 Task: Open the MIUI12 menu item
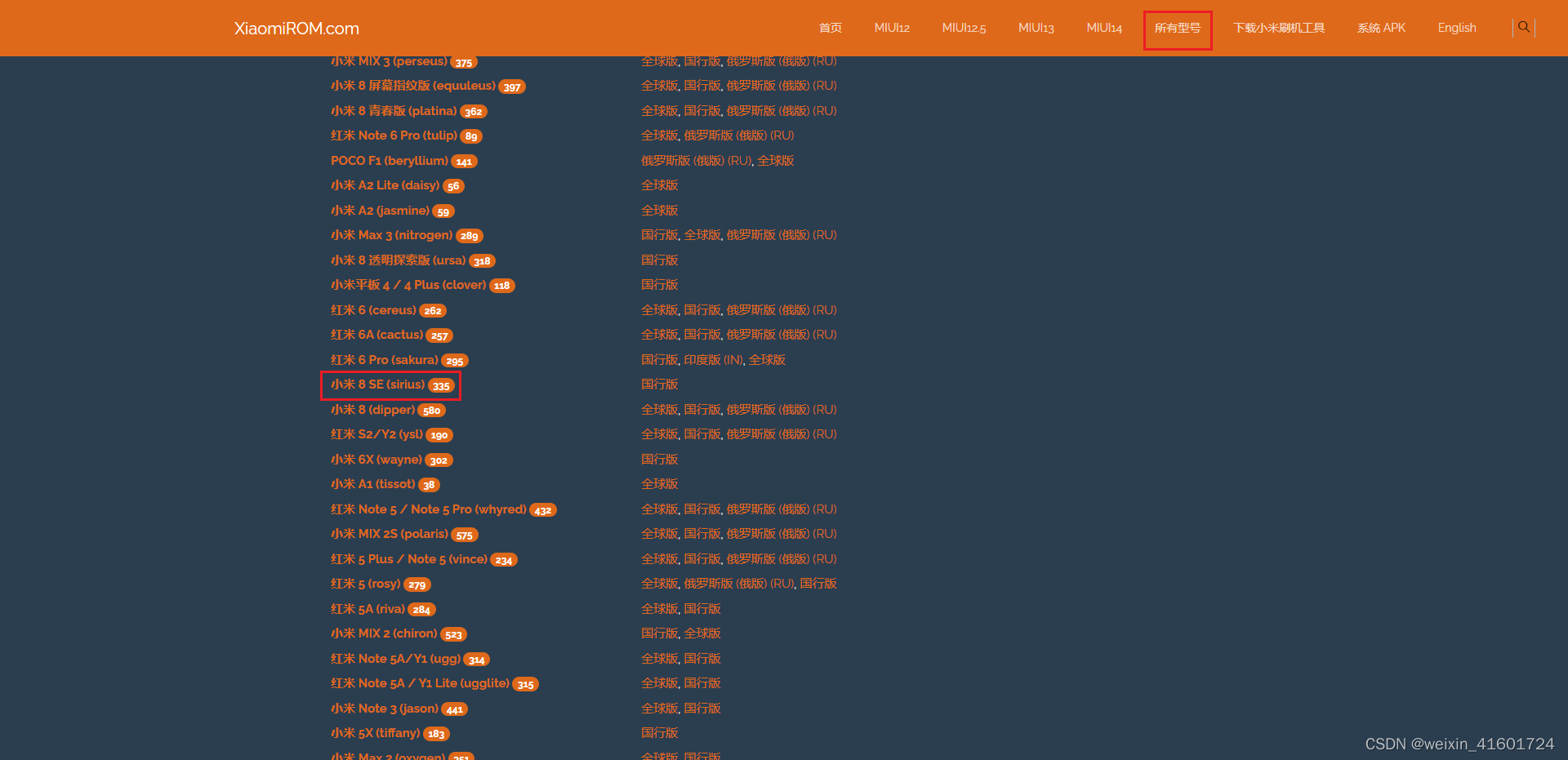[x=892, y=28]
